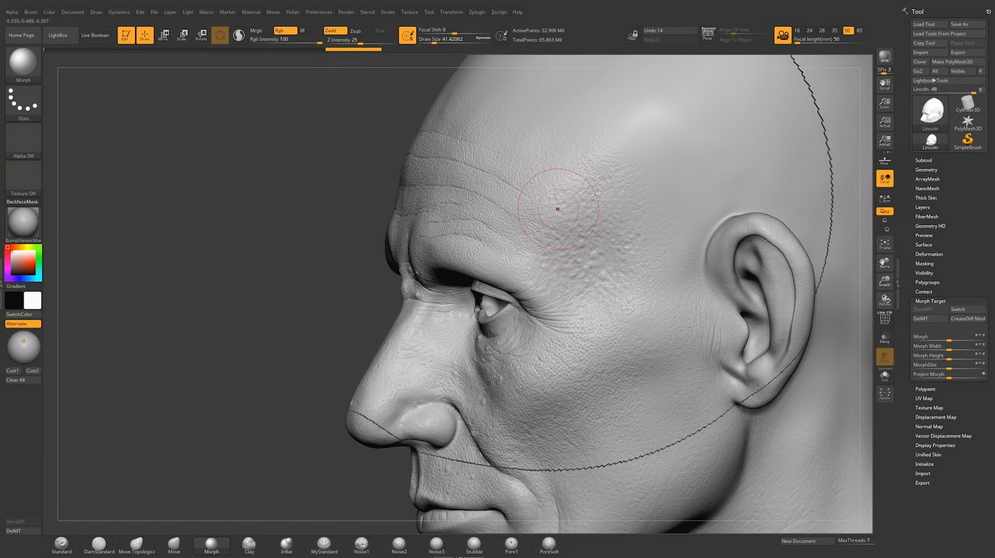The width and height of the screenshot is (995, 558).
Task: Open the Alpha Off slot
Action: [23, 141]
